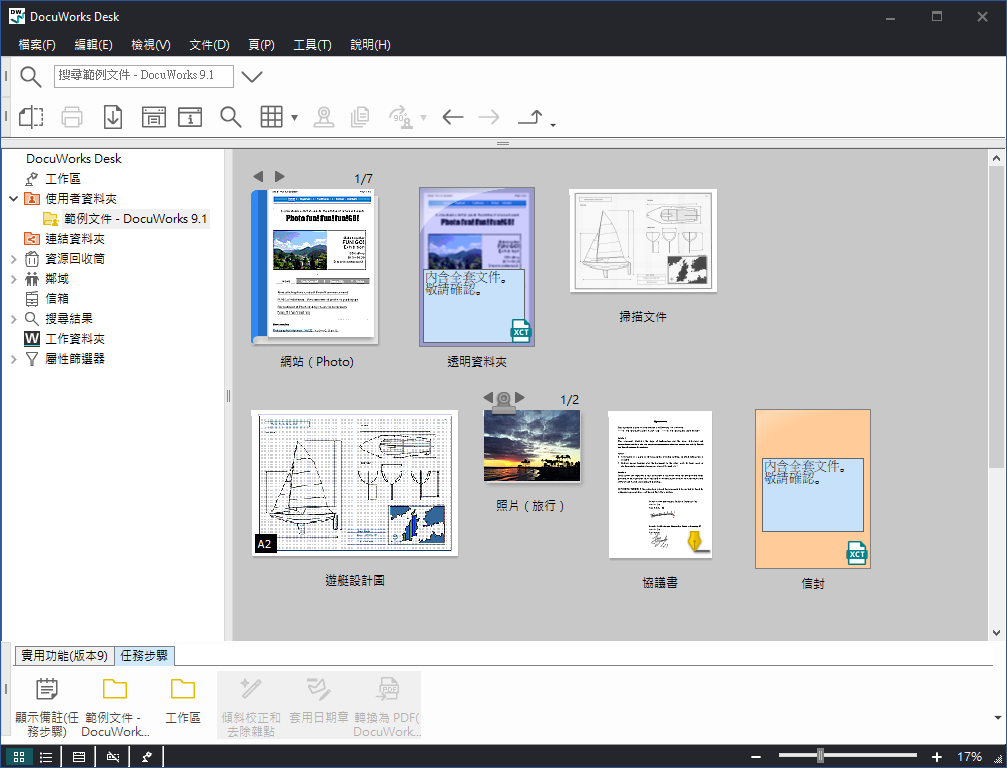
Task: Switch to thumbnail display mode in status bar
Action: pyautogui.click(x=19, y=757)
